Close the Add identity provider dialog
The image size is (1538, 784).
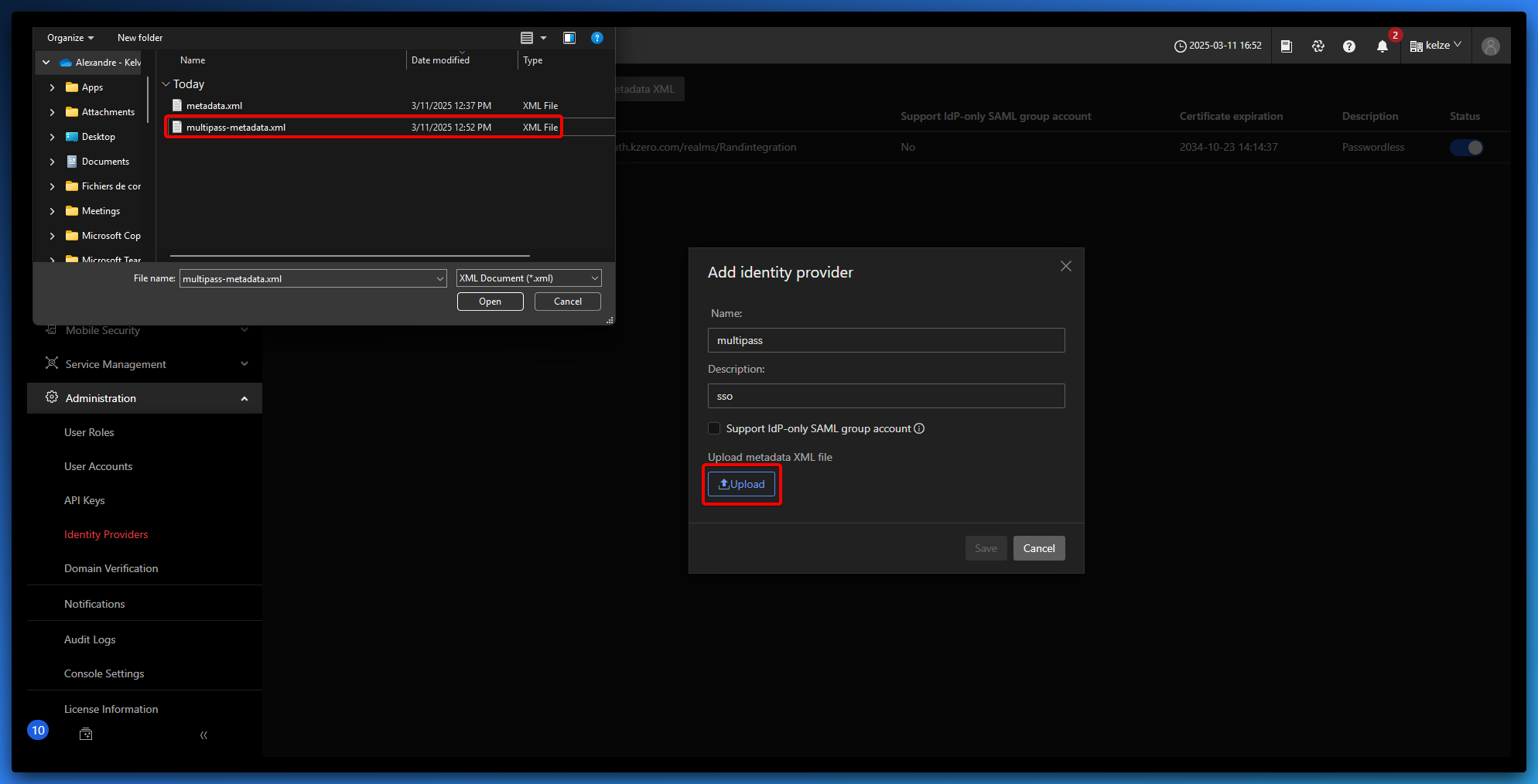pos(1065,266)
